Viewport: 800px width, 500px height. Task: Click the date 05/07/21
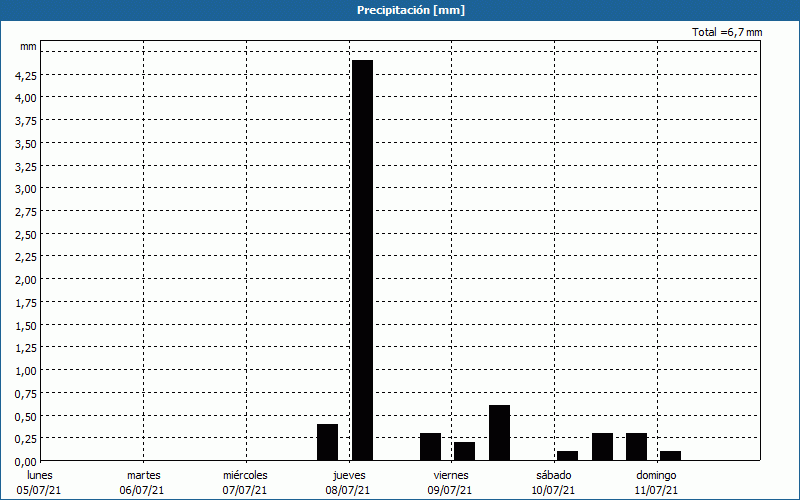click(39, 490)
